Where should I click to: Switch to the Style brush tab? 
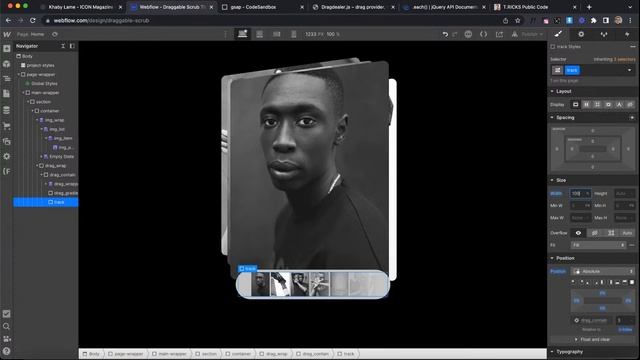[558, 34]
